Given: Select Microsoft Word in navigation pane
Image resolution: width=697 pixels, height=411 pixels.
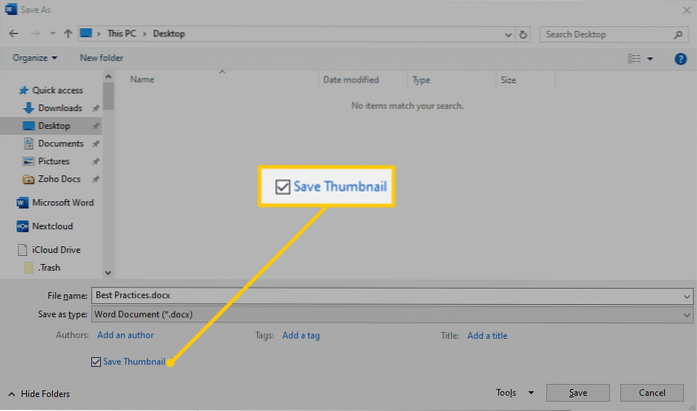Looking at the screenshot, I should pyautogui.click(x=55, y=203).
